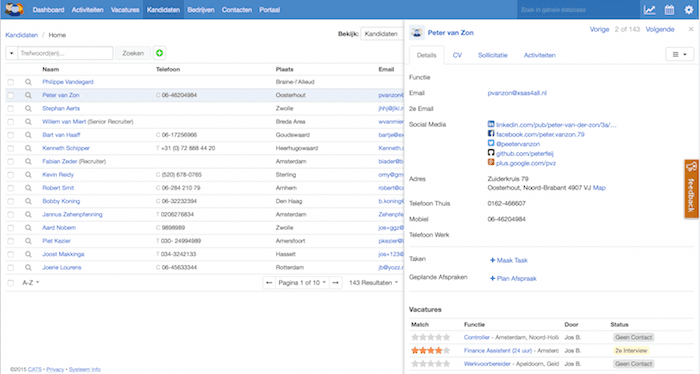700x374 pixels.
Task: Switch to the CV tab
Action: [x=457, y=55]
